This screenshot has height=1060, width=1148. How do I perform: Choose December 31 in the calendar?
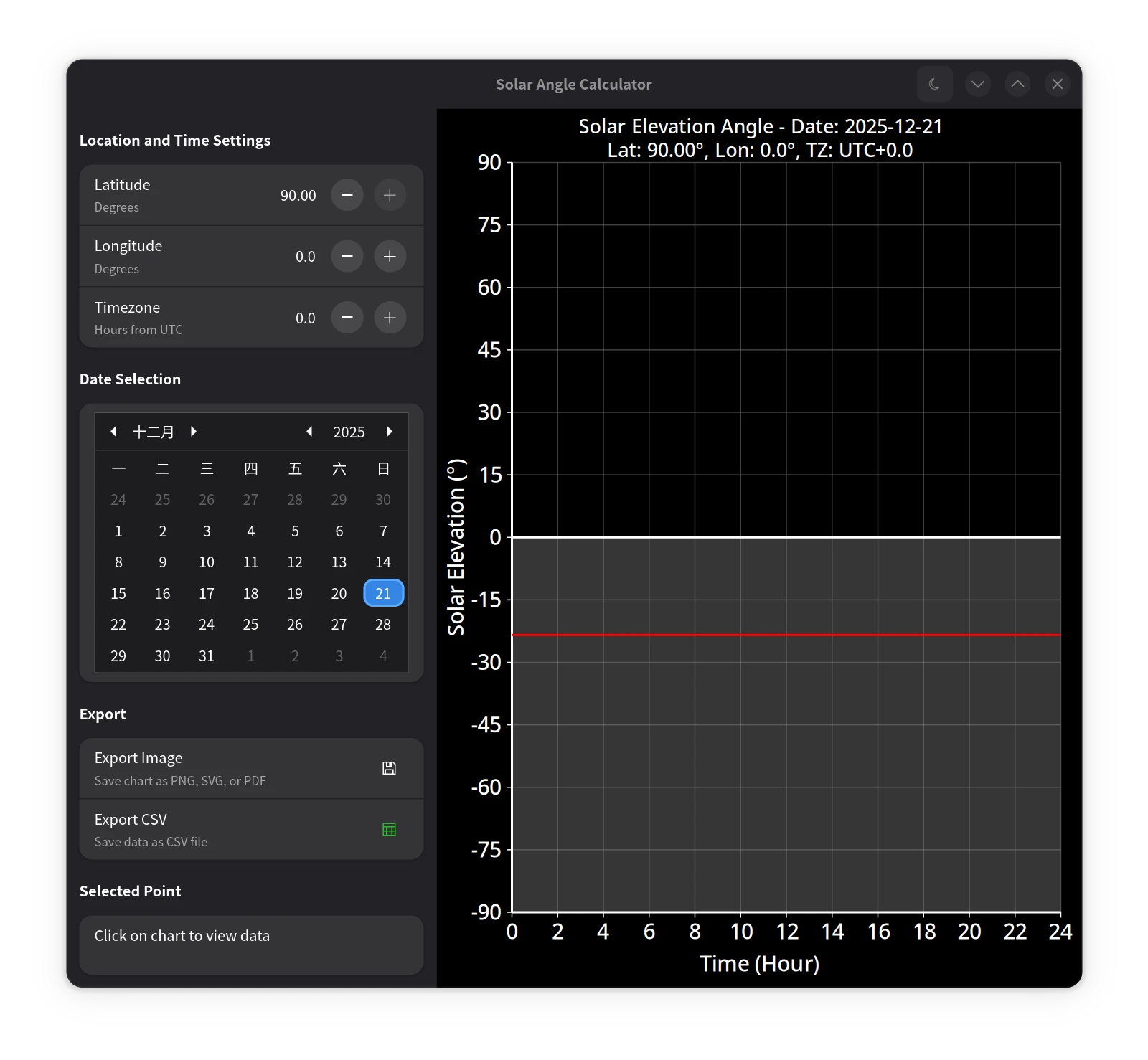[207, 656]
